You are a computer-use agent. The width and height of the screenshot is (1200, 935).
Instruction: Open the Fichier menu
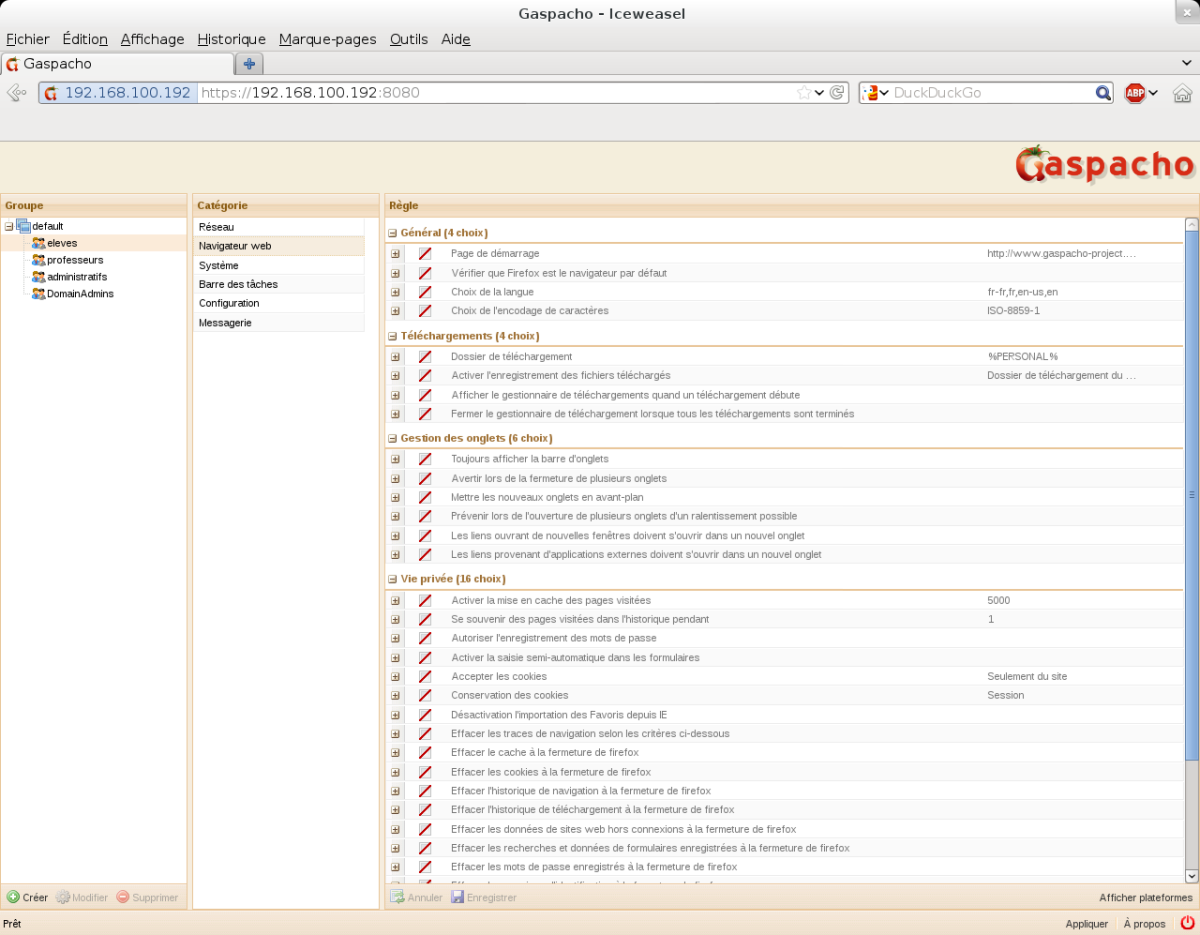point(28,39)
